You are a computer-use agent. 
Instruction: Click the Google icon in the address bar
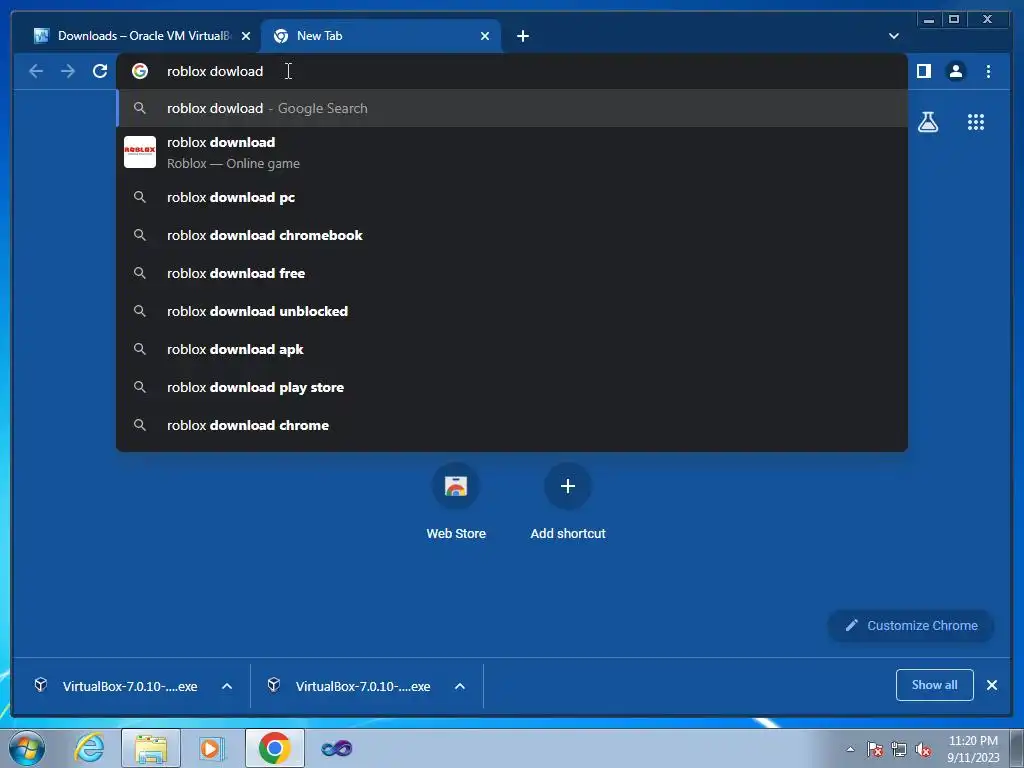point(140,71)
